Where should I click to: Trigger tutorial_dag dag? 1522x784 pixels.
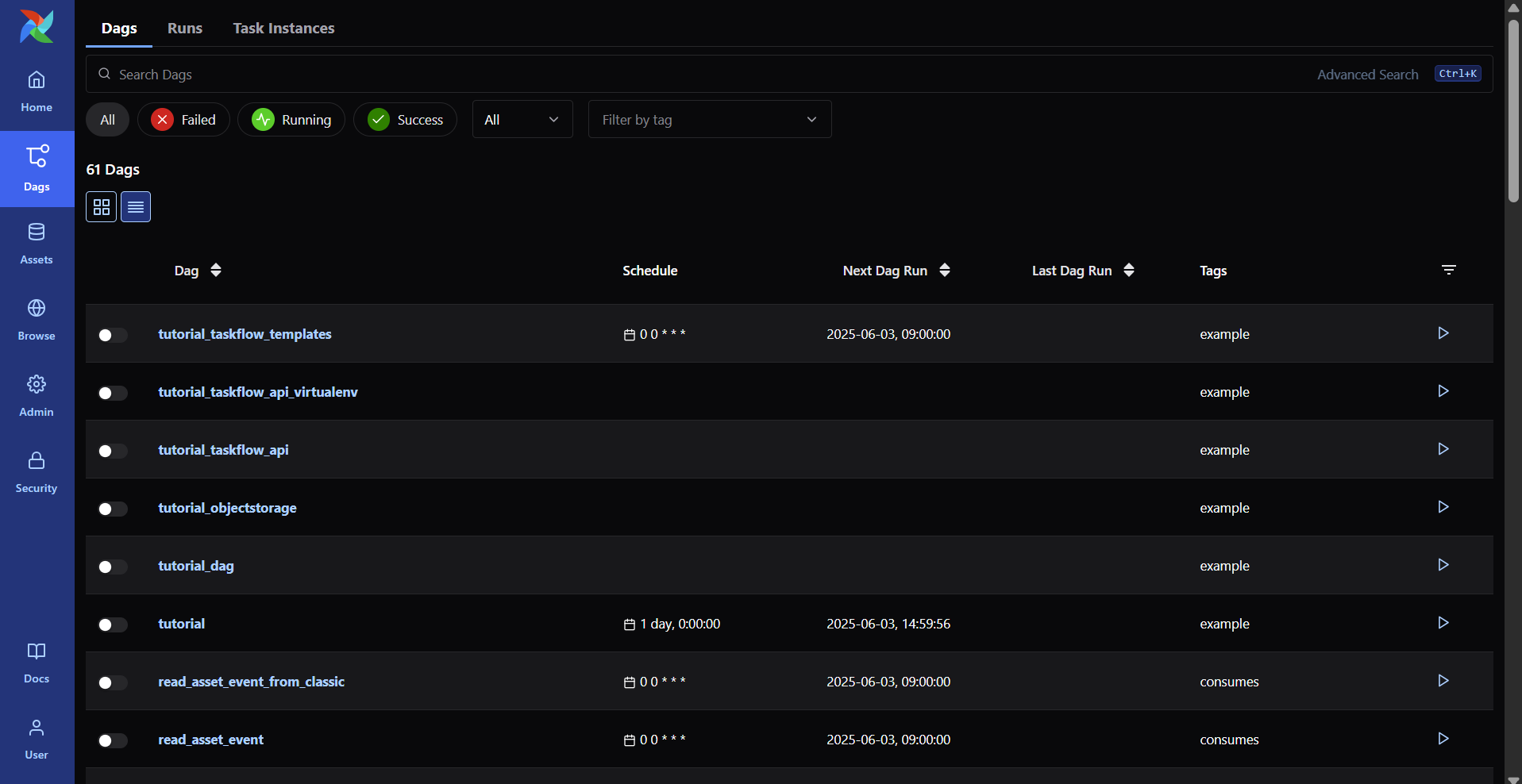click(1443, 565)
